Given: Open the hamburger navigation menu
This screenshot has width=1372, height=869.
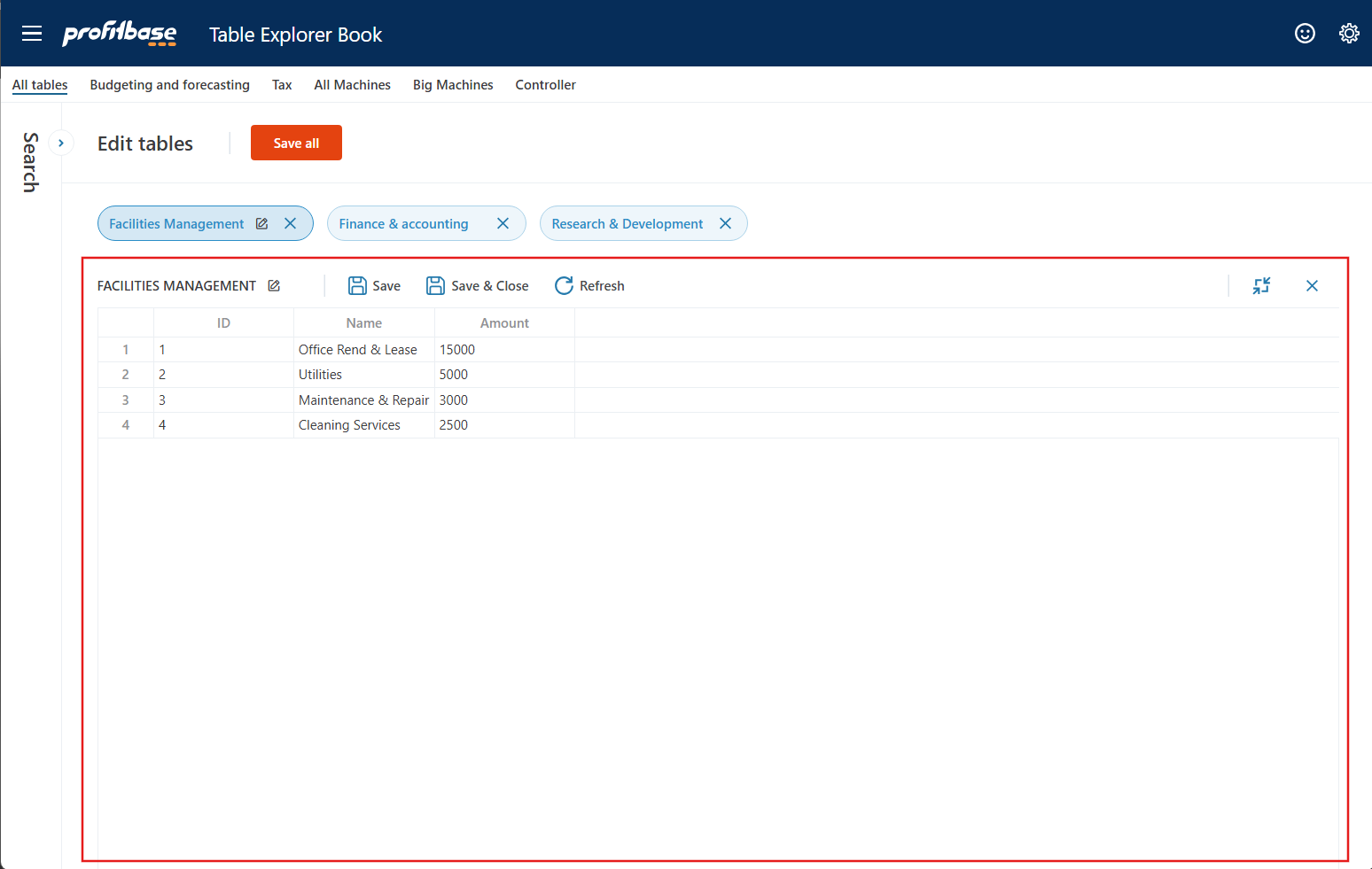Looking at the screenshot, I should [32, 34].
